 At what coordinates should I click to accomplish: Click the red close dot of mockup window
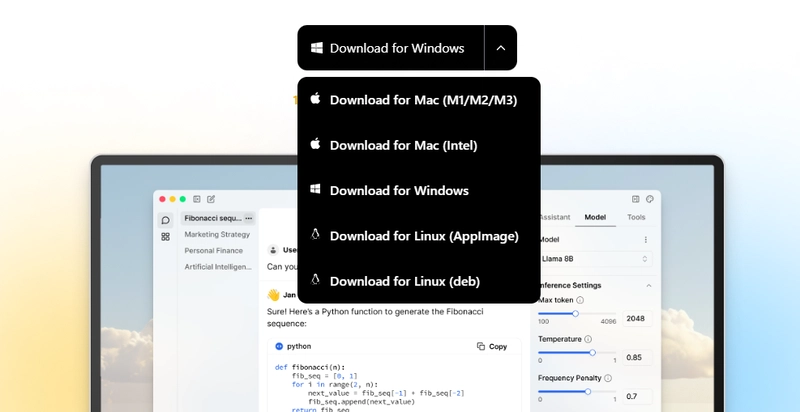(162, 199)
